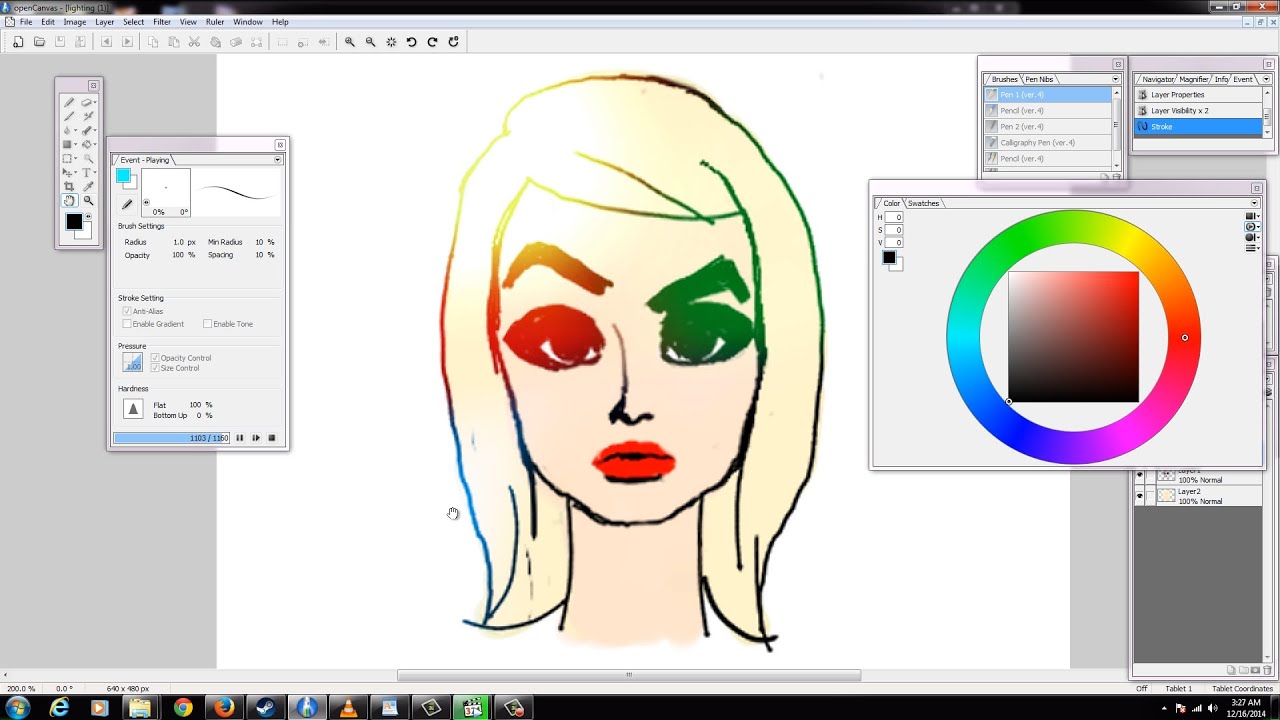Select the Hand tool in the toolbox

tap(69, 200)
